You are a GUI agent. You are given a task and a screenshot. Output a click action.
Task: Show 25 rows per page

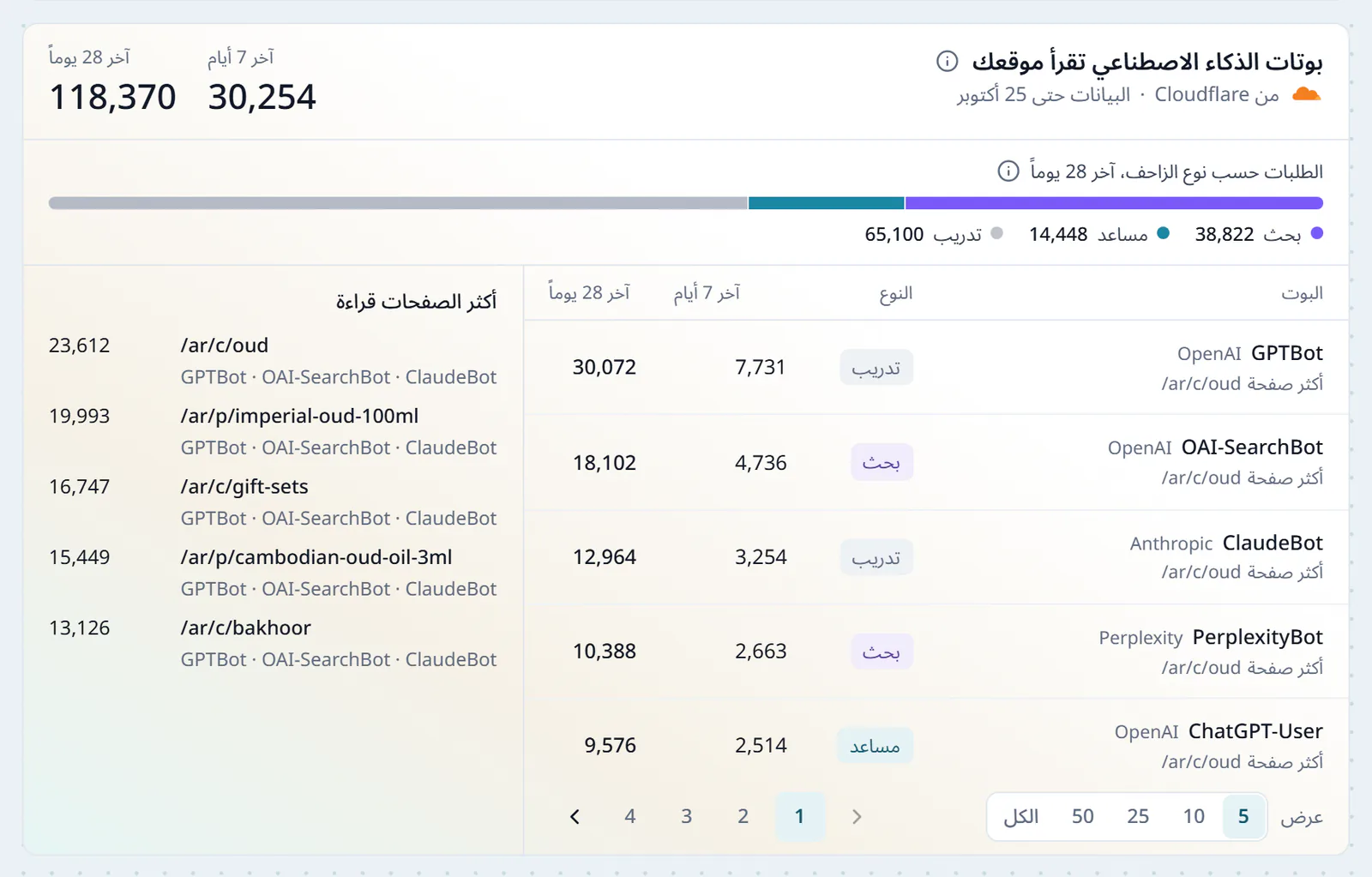point(1138,816)
